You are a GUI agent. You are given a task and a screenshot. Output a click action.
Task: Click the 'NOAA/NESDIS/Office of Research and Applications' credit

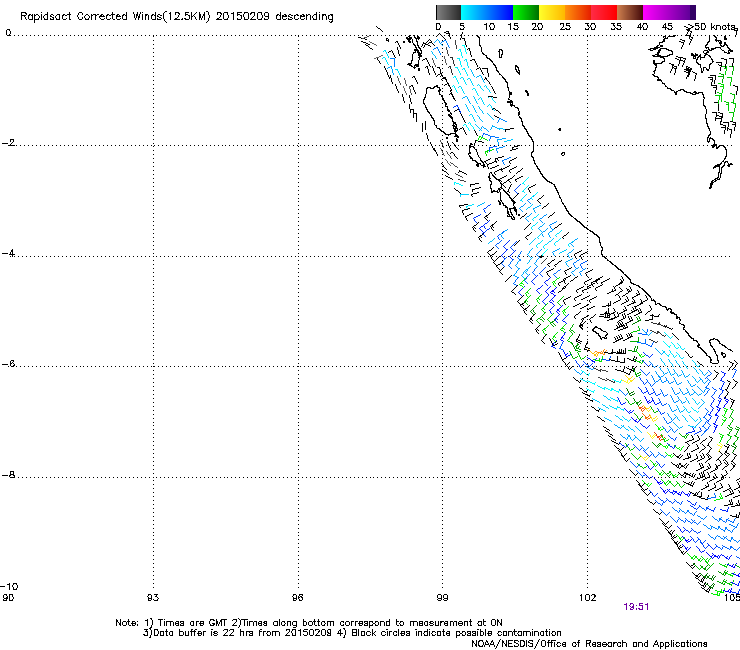coord(589,644)
